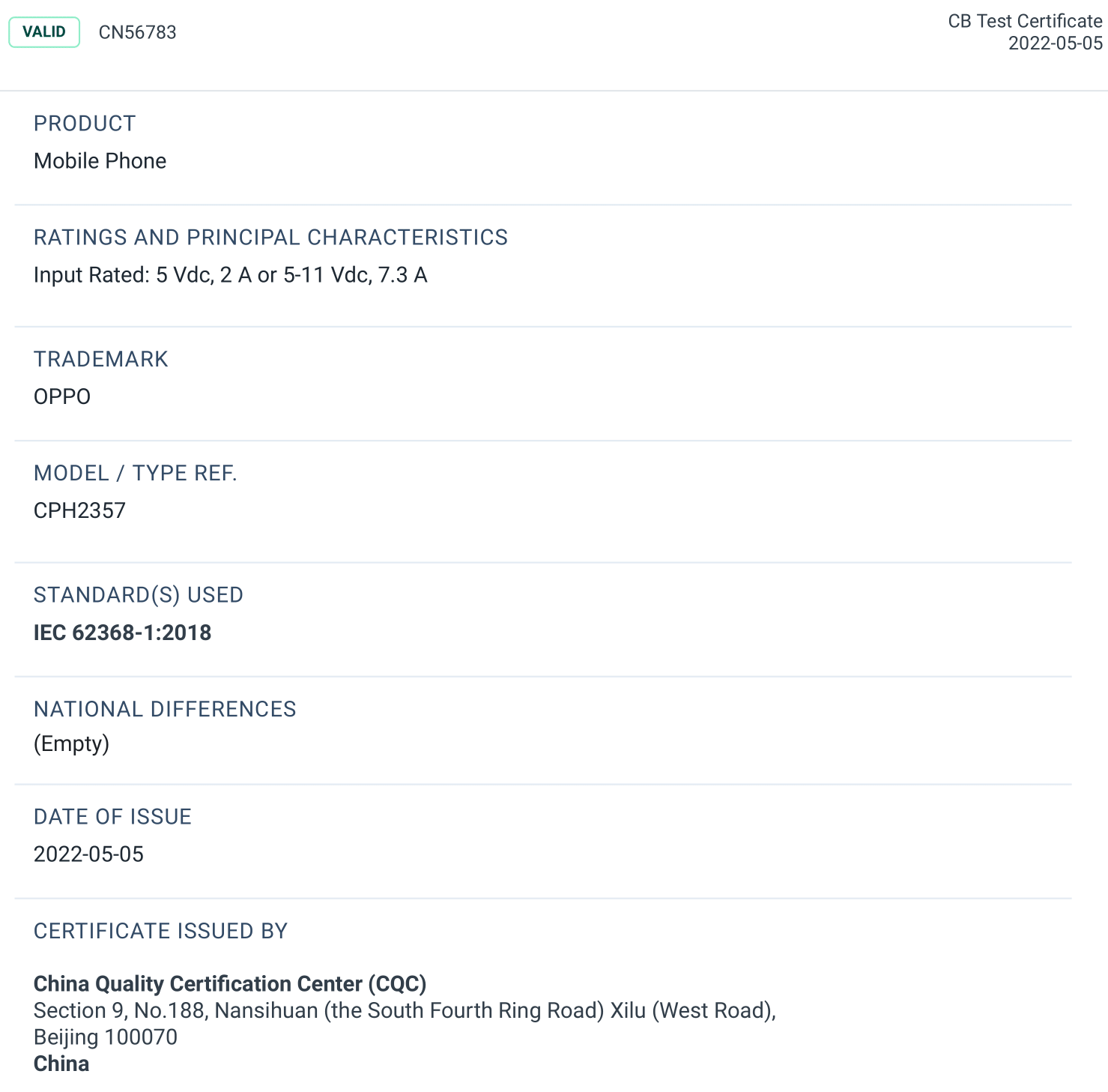
Task: Click the TRADEMARK section label
Action: tap(101, 359)
